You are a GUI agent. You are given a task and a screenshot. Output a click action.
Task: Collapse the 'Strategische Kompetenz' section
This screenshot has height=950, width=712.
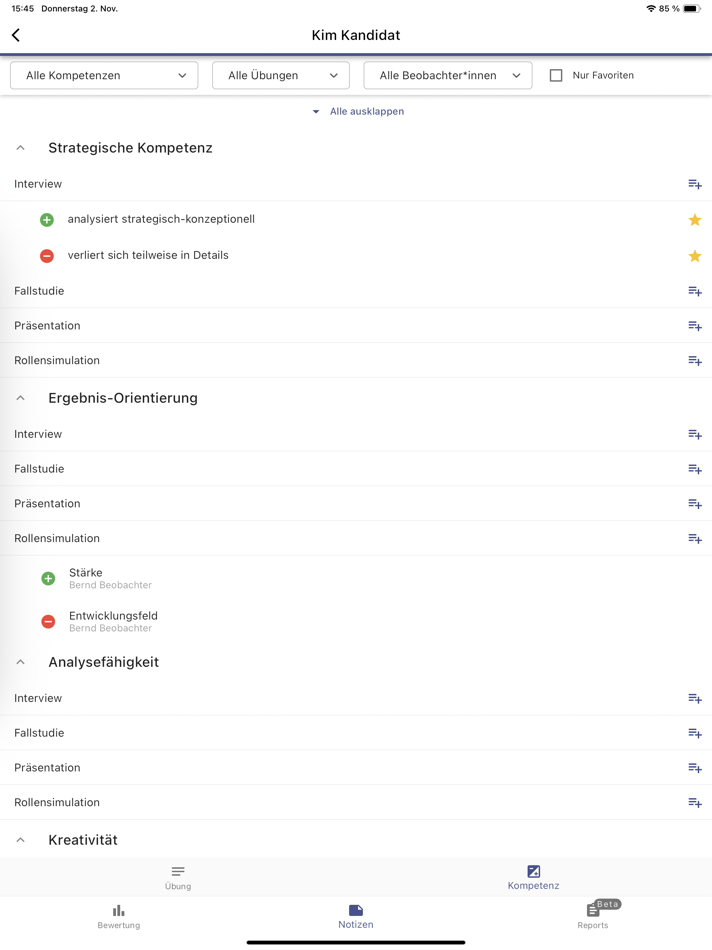coord(20,147)
